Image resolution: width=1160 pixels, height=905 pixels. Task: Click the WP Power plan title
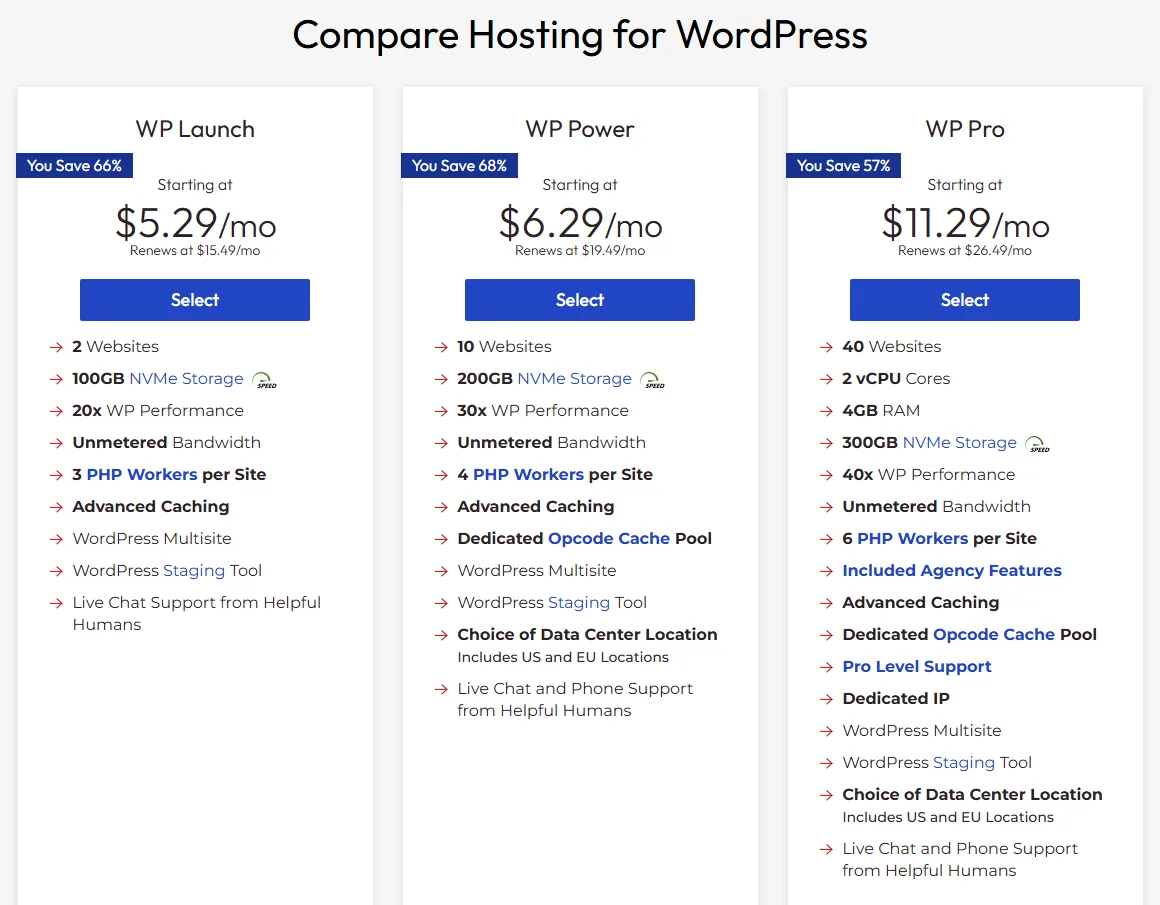580,129
